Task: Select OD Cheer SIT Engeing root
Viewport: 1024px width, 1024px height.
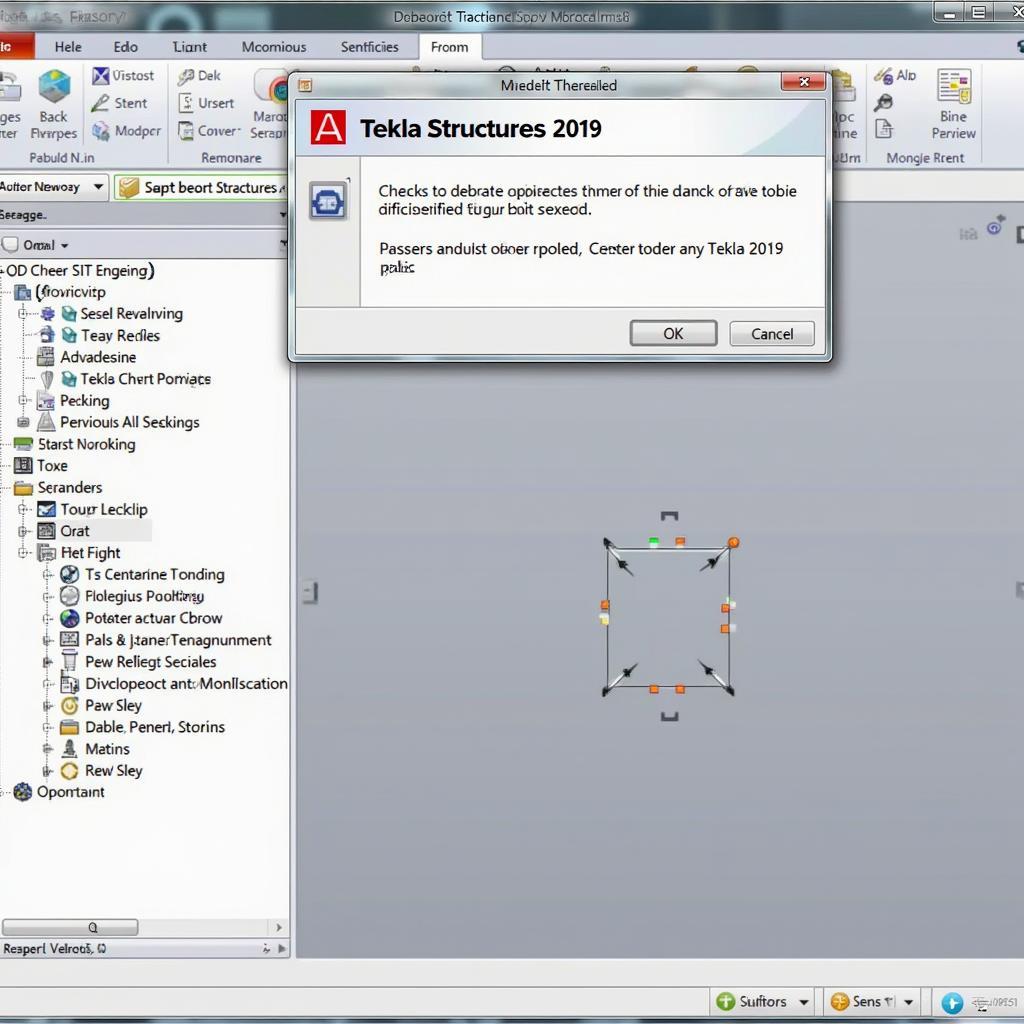Action: [x=80, y=271]
